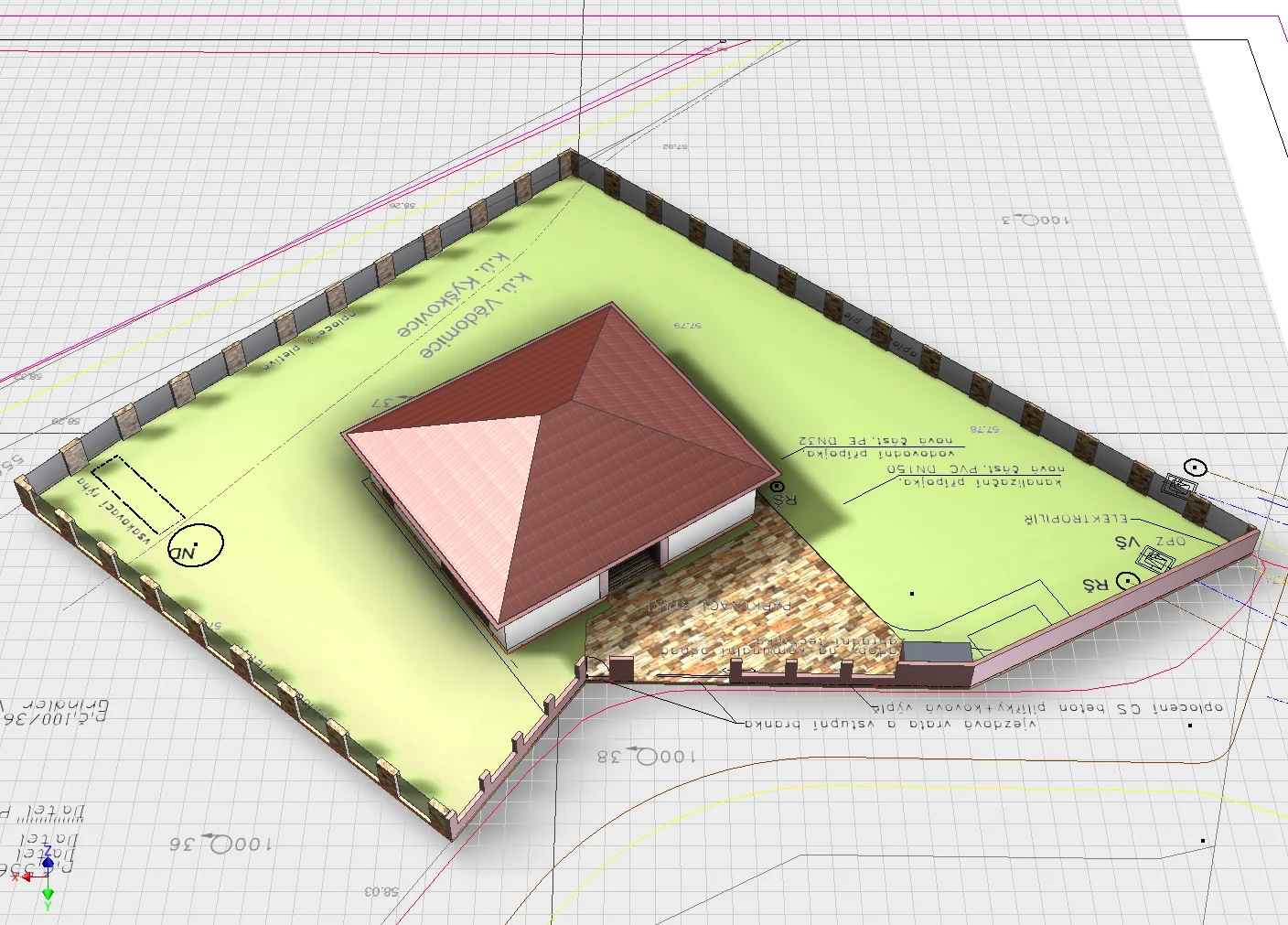This screenshot has width=1288, height=925.
Task: Click the ELEKTROPILÍŘ annotation text
Action: click(1076, 519)
